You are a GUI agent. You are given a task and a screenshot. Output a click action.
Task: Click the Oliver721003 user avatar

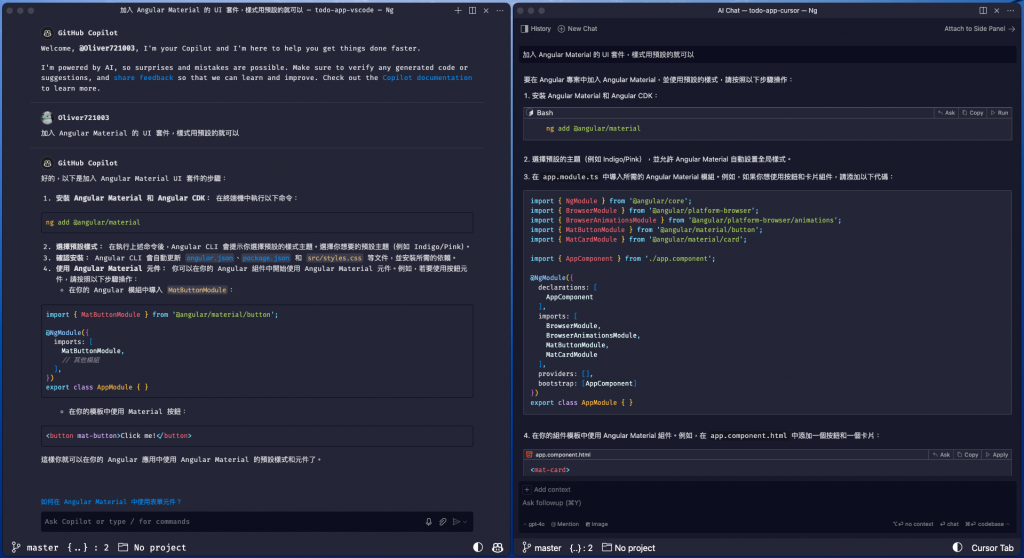(47, 118)
